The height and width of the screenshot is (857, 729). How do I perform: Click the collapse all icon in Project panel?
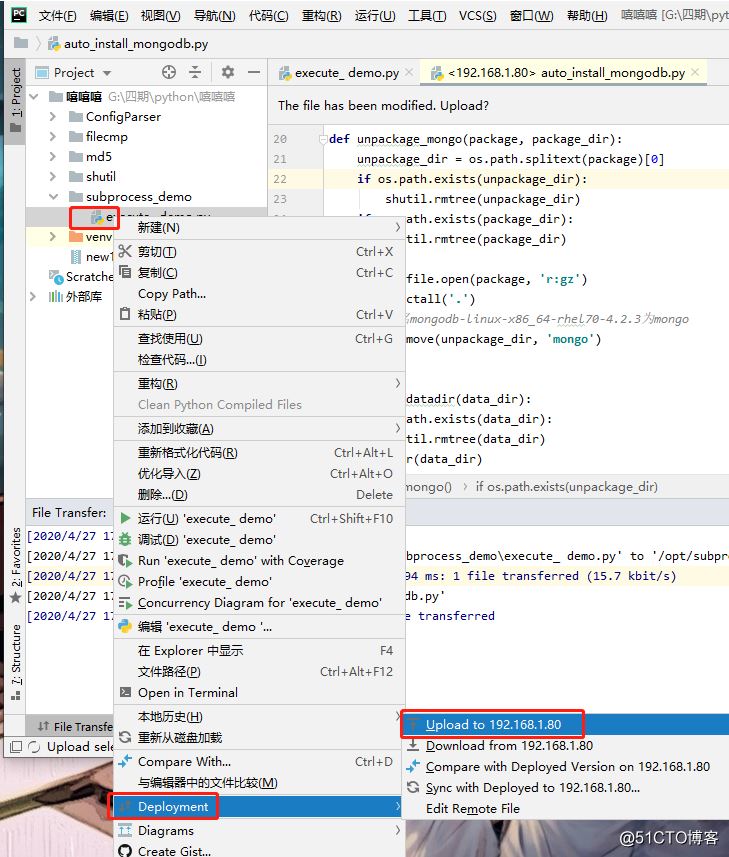[x=195, y=73]
